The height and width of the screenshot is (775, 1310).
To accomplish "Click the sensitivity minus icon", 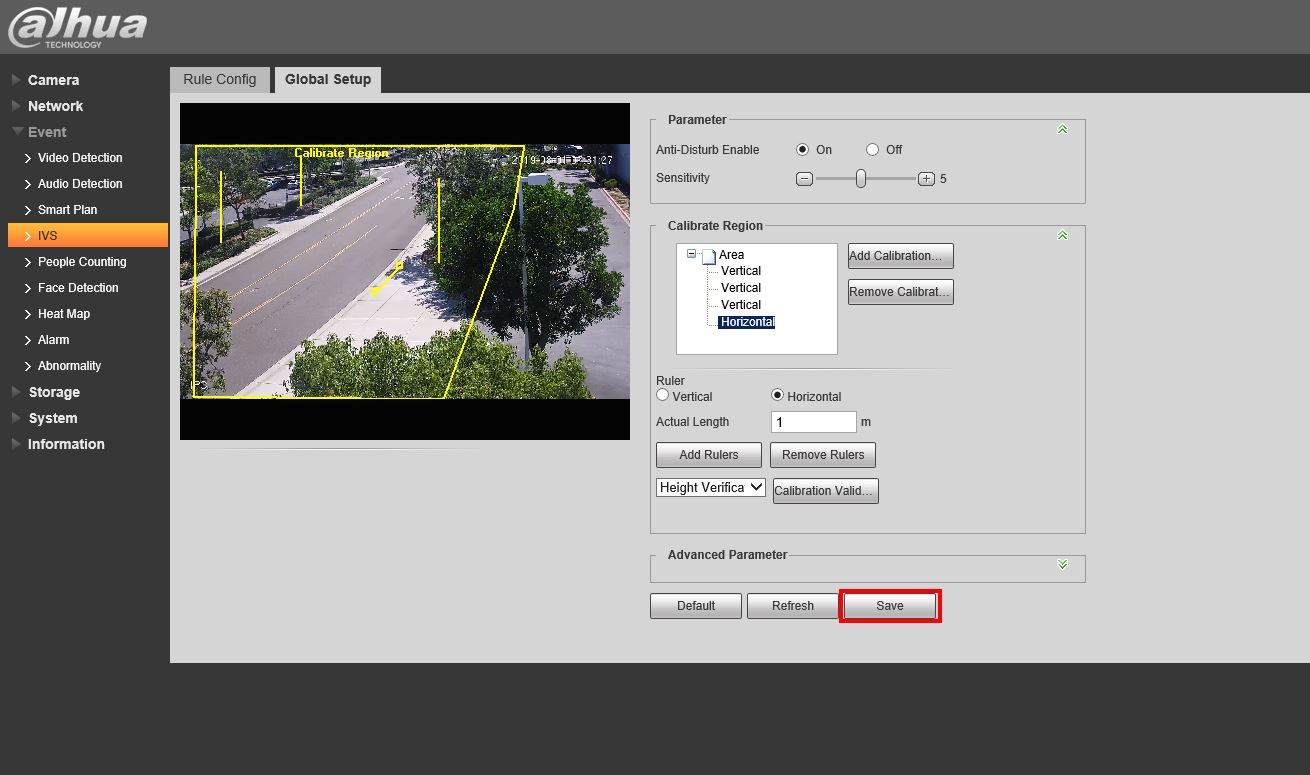I will [804, 179].
